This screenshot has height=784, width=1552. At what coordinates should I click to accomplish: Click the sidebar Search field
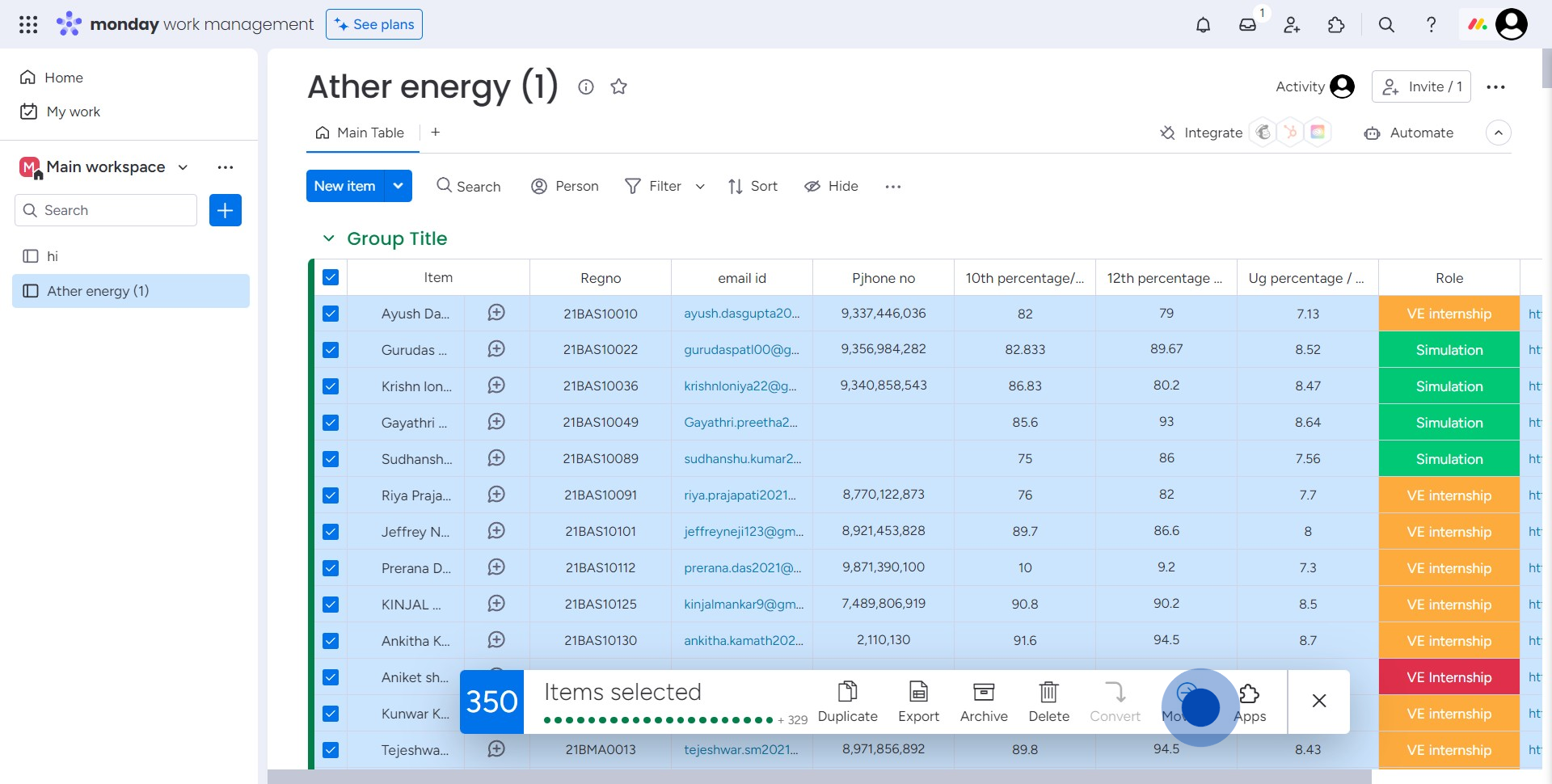106,210
